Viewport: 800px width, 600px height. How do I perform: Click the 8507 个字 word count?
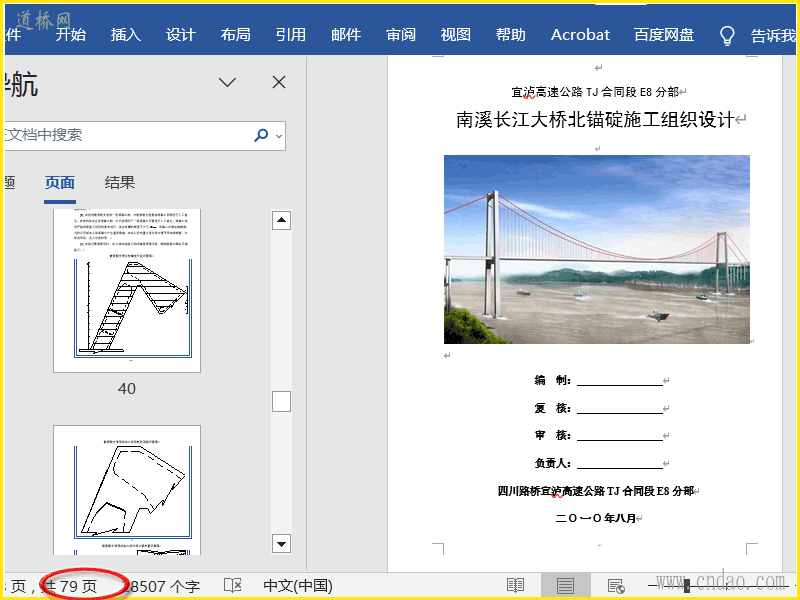click(163, 586)
